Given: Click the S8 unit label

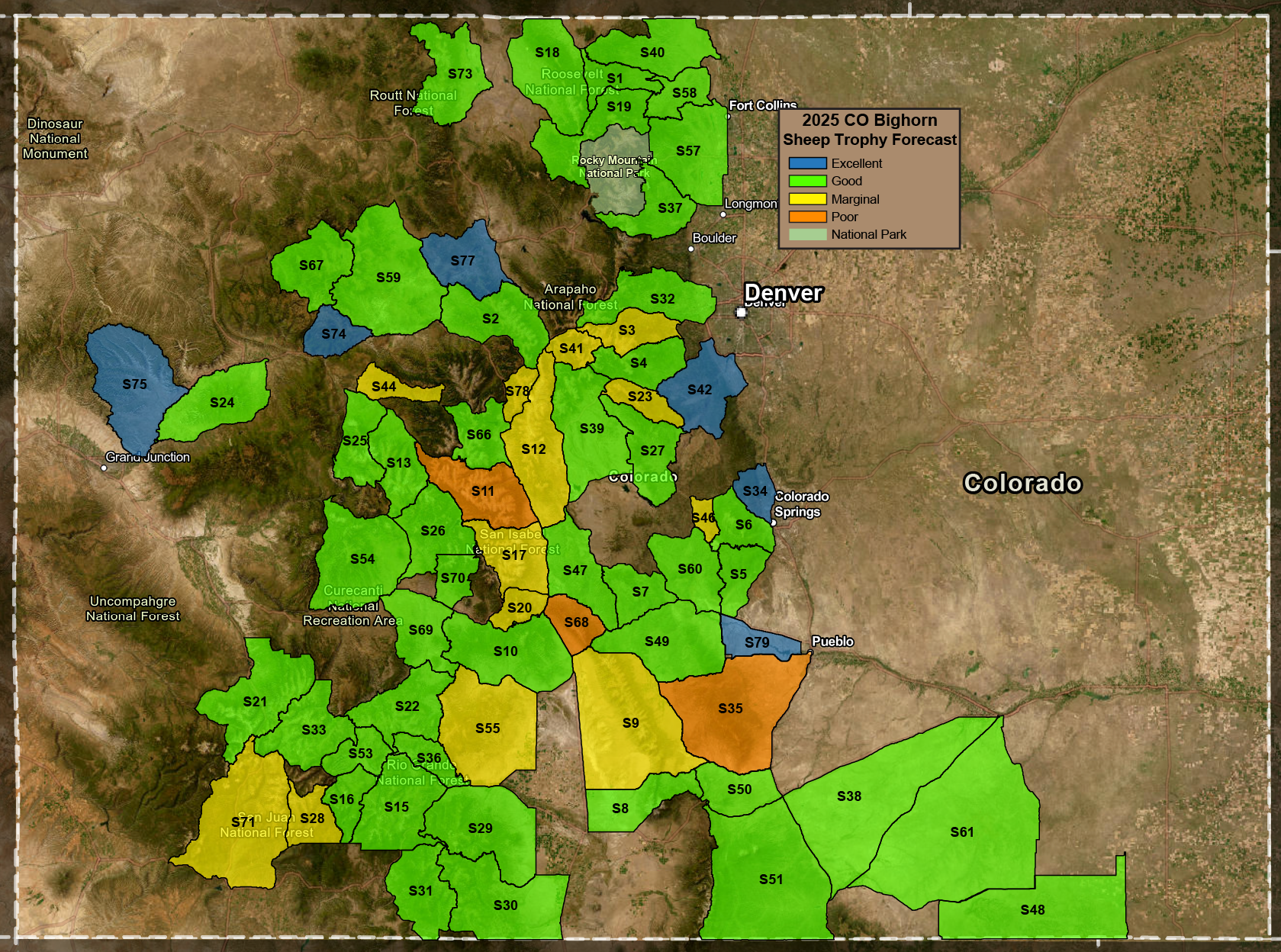Looking at the screenshot, I should click(620, 809).
